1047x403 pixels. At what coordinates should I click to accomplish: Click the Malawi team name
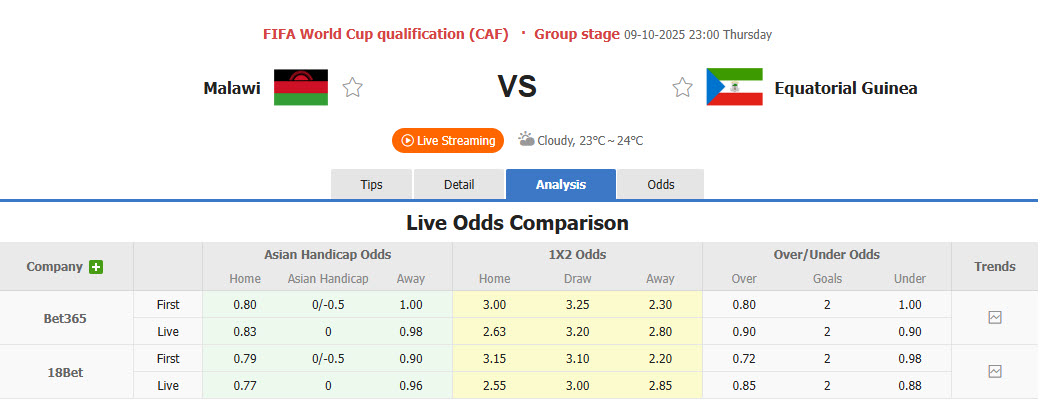coord(232,88)
